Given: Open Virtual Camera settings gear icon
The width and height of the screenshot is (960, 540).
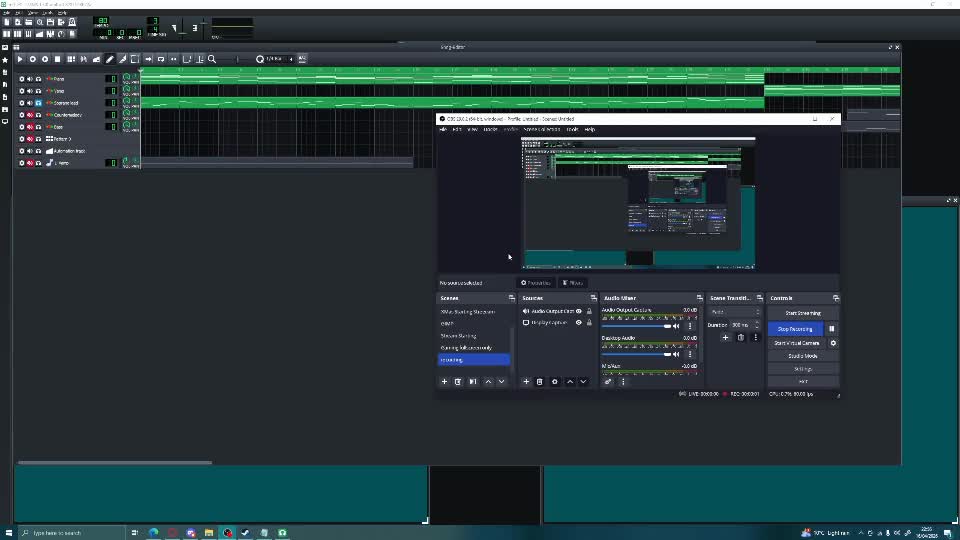Looking at the screenshot, I should pos(833,343).
